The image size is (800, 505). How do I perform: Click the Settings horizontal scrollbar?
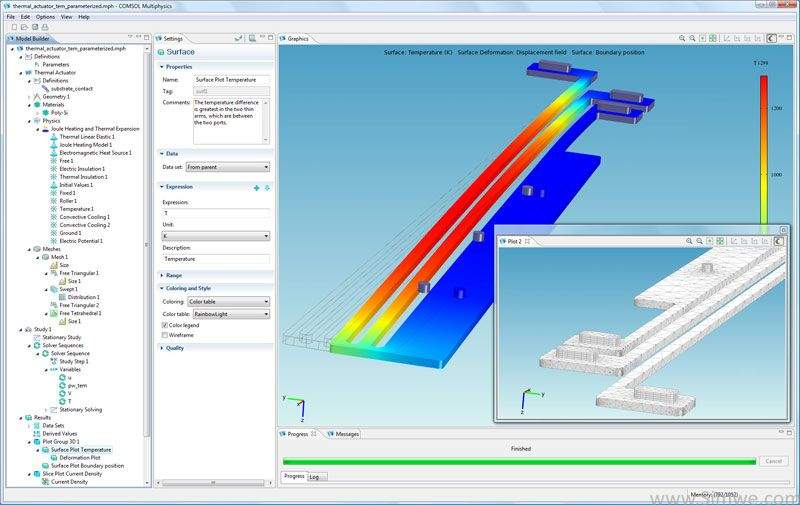coord(214,483)
